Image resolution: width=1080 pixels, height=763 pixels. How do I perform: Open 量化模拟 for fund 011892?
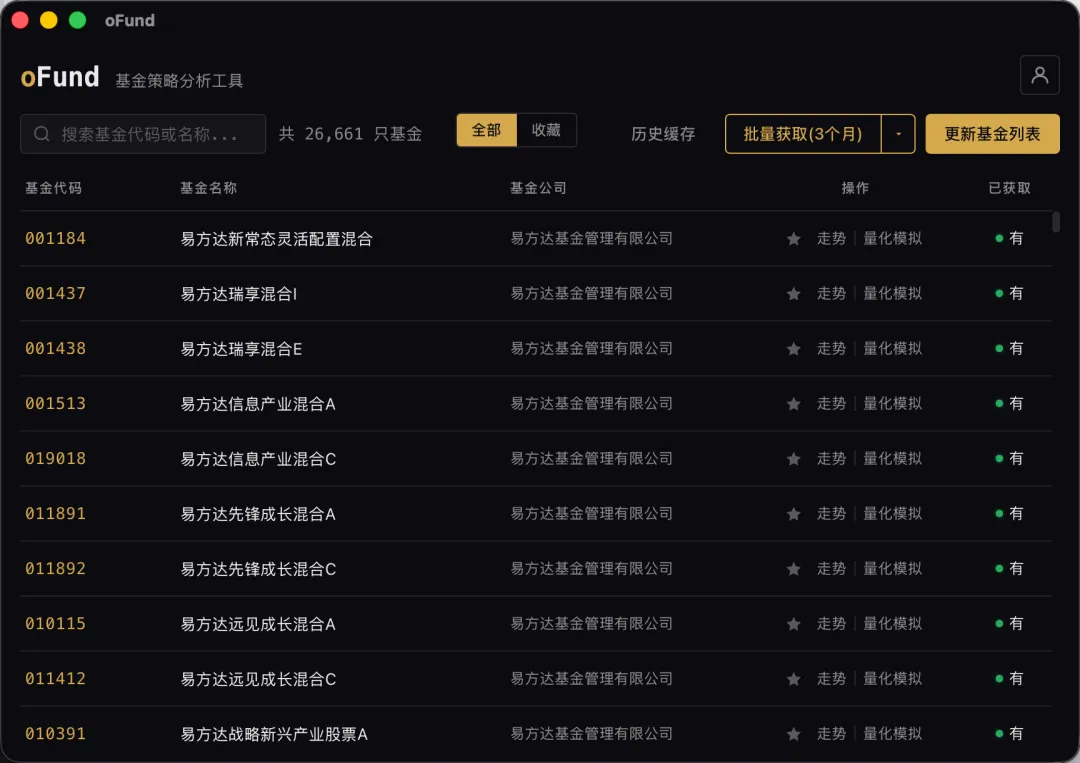click(x=893, y=569)
